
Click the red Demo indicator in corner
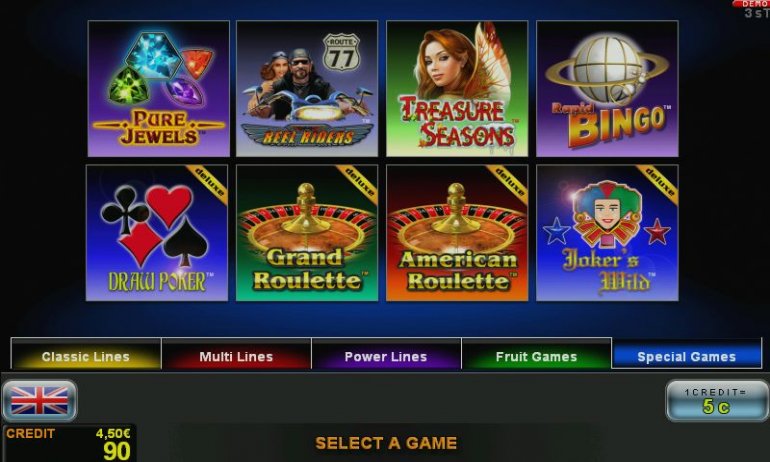pyautogui.click(x=751, y=3)
